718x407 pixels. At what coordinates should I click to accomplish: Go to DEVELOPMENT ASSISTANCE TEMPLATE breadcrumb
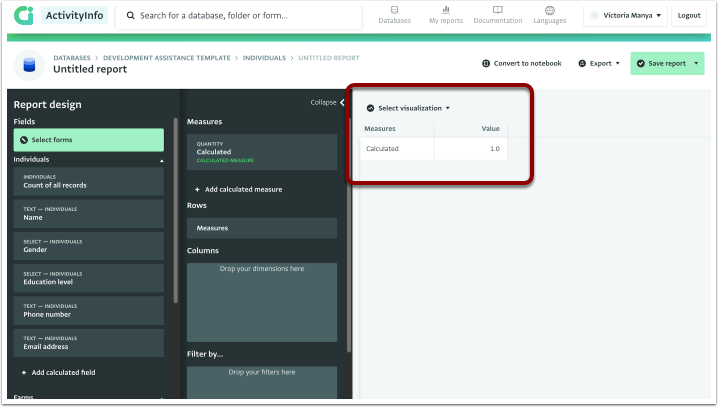click(167, 58)
